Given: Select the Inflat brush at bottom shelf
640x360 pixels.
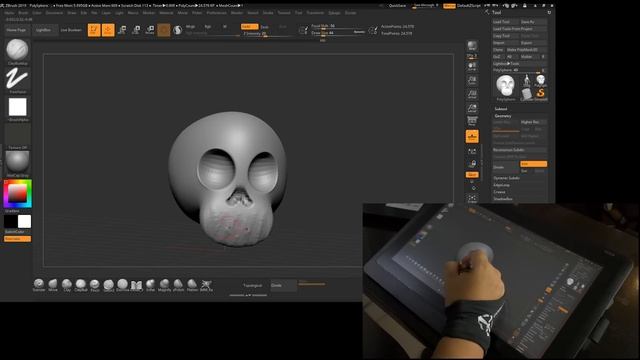Looking at the screenshot, I should (x=150, y=284).
